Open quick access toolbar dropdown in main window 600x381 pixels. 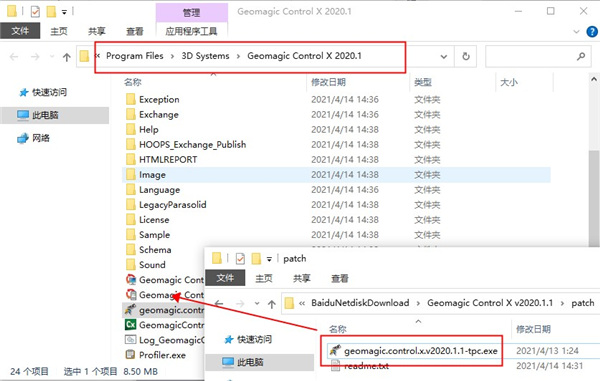tap(64, 12)
